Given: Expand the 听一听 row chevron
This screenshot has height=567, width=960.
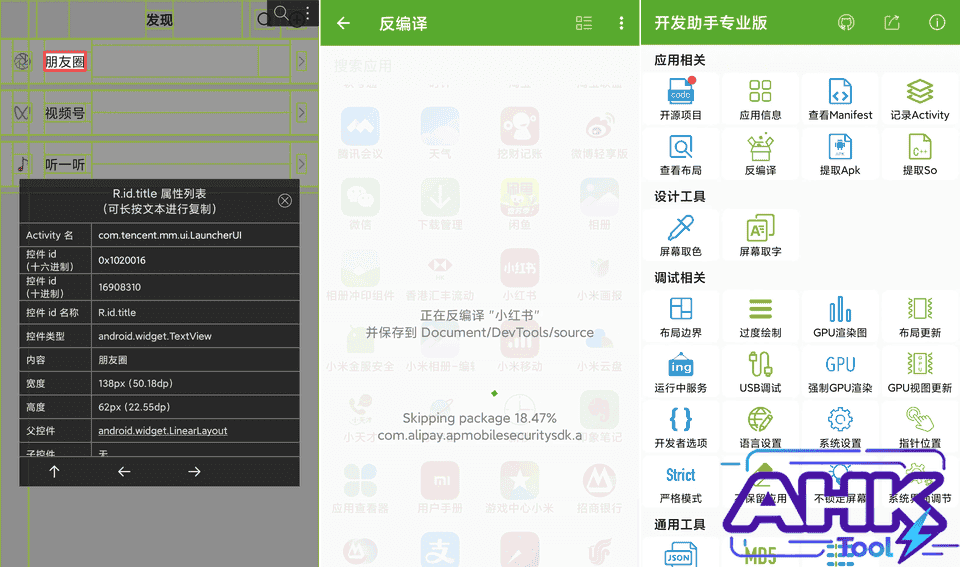Looking at the screenshot, I should pos(301,164).
